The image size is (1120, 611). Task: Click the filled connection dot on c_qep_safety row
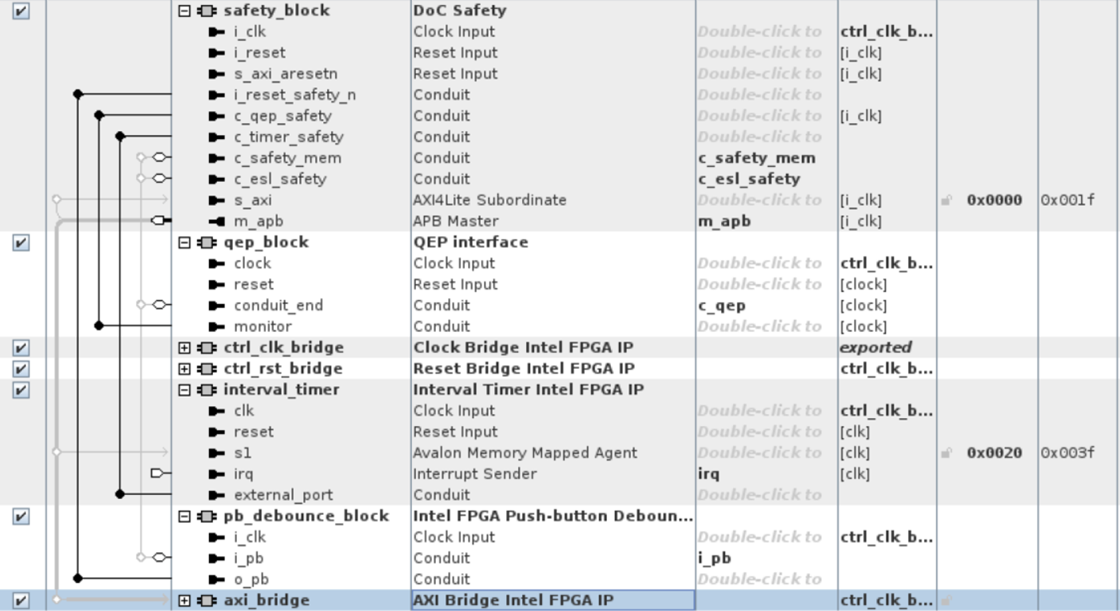click(x=99, y=115)
